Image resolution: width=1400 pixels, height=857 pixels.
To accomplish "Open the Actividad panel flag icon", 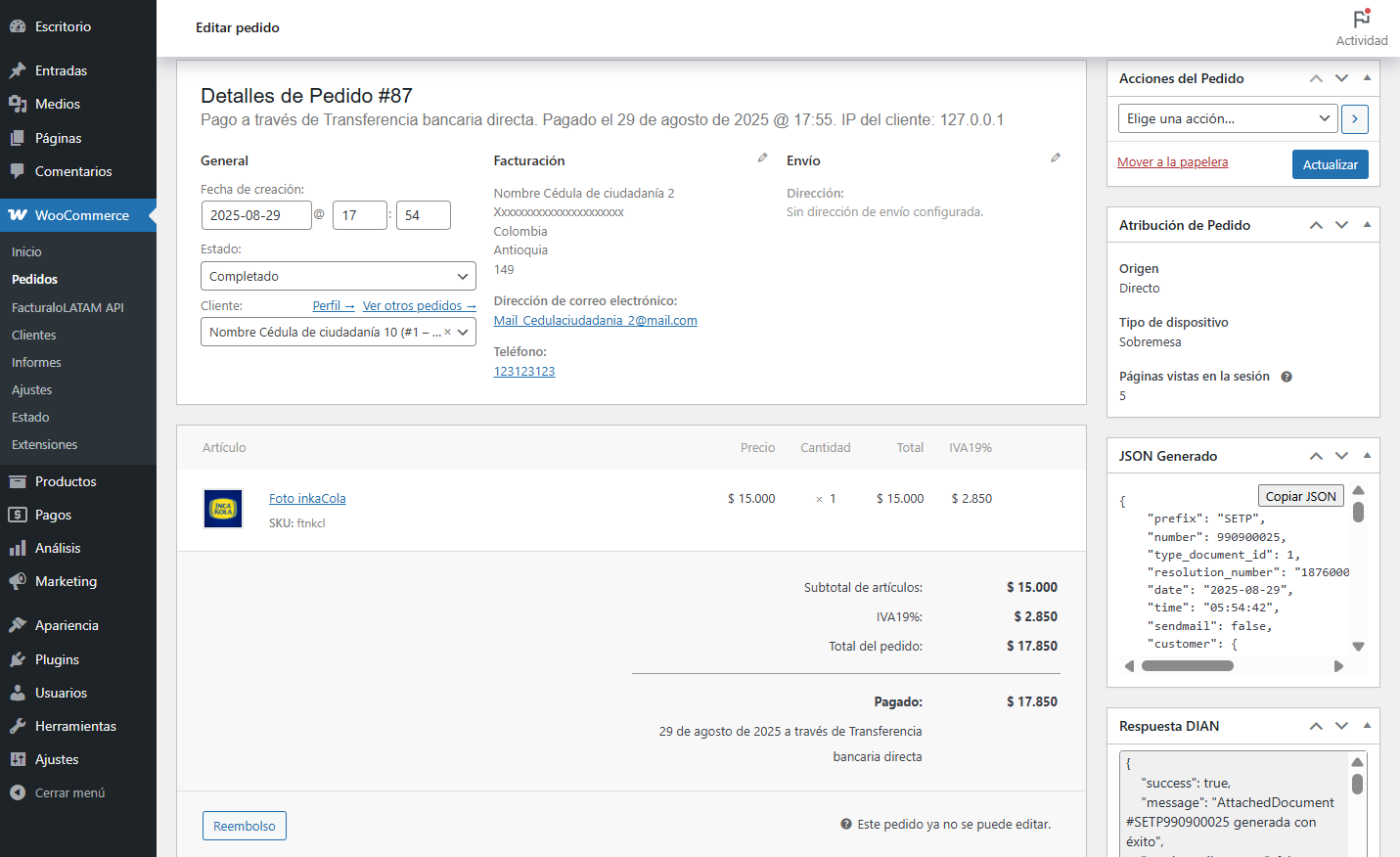I will pyautogui.click(x=1362, y=18).
